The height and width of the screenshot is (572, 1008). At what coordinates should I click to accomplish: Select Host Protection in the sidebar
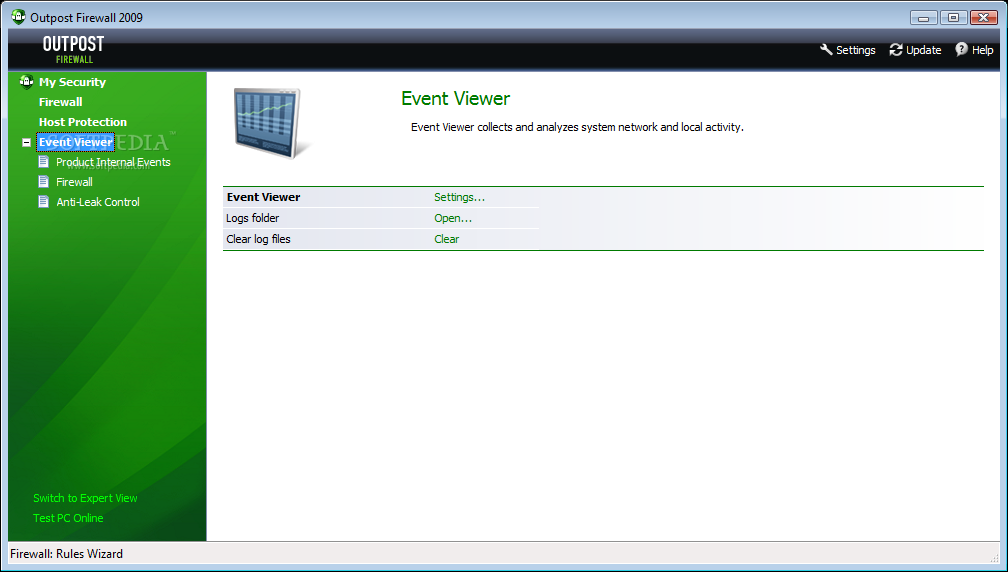pos(83,122)
